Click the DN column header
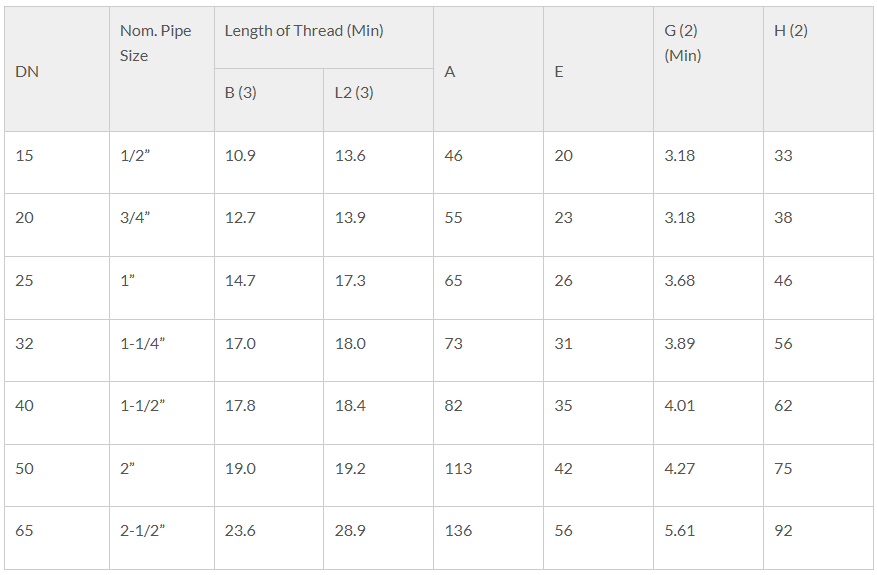This screenshot has width=877, height=575. 57,69
